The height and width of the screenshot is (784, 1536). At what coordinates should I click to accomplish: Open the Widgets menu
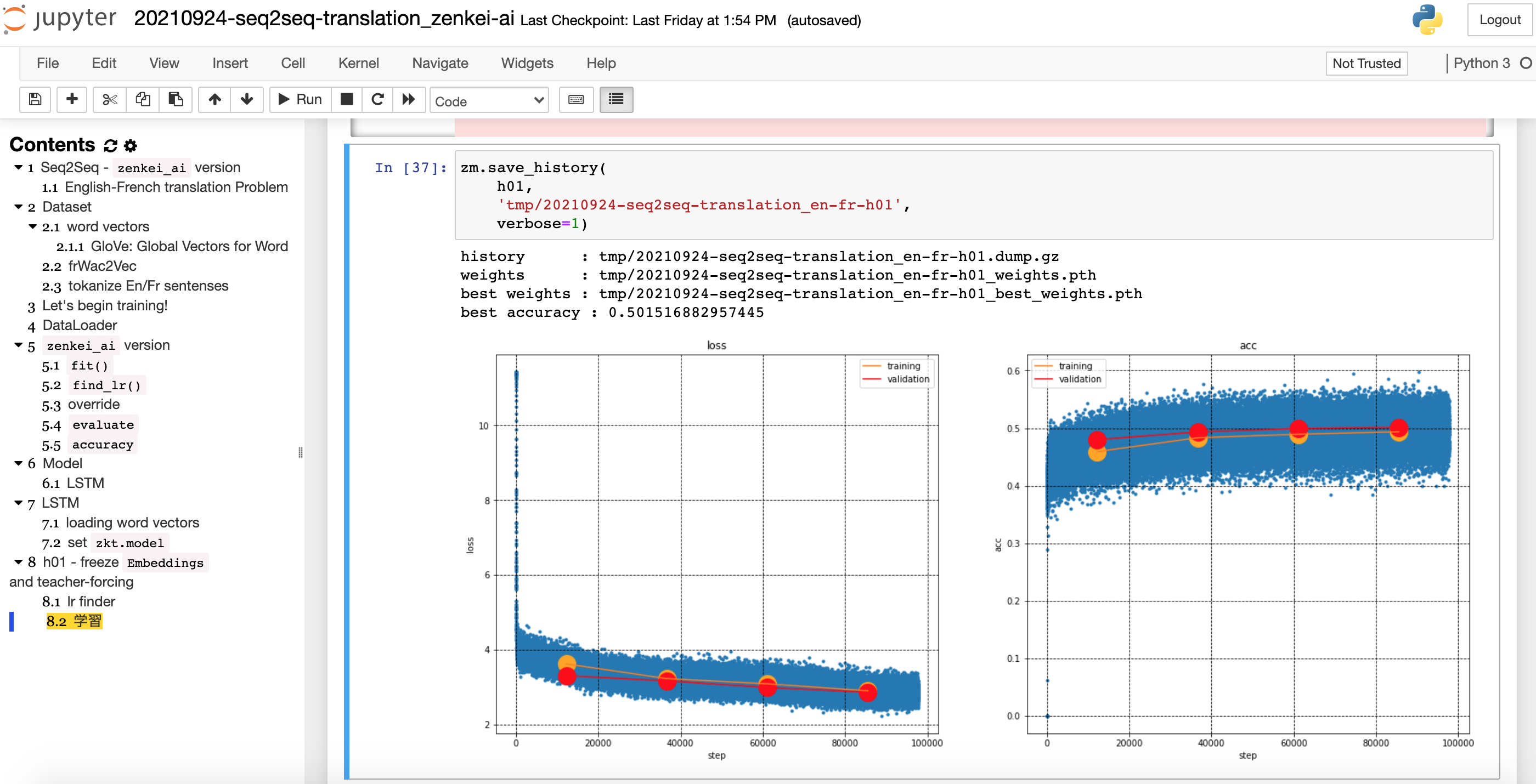click(x=527, y=63)
